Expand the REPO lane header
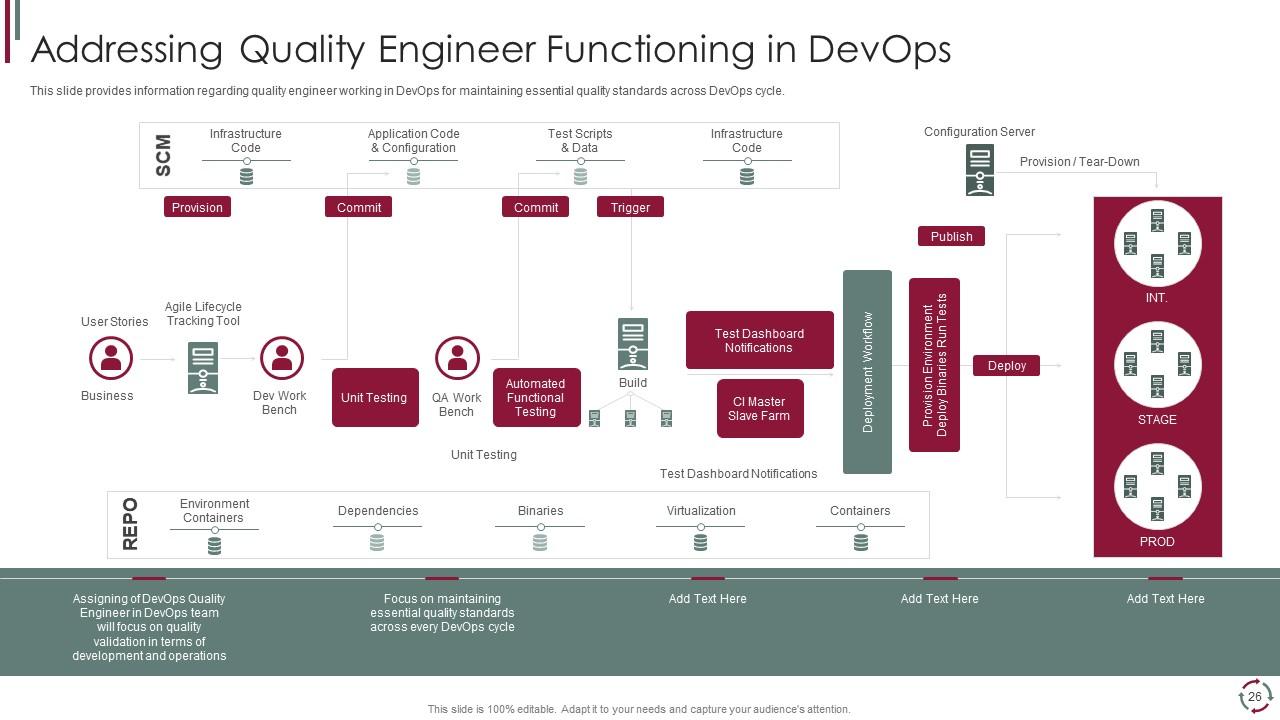The height and width of the screenshot is (720, 1280). 131,524
